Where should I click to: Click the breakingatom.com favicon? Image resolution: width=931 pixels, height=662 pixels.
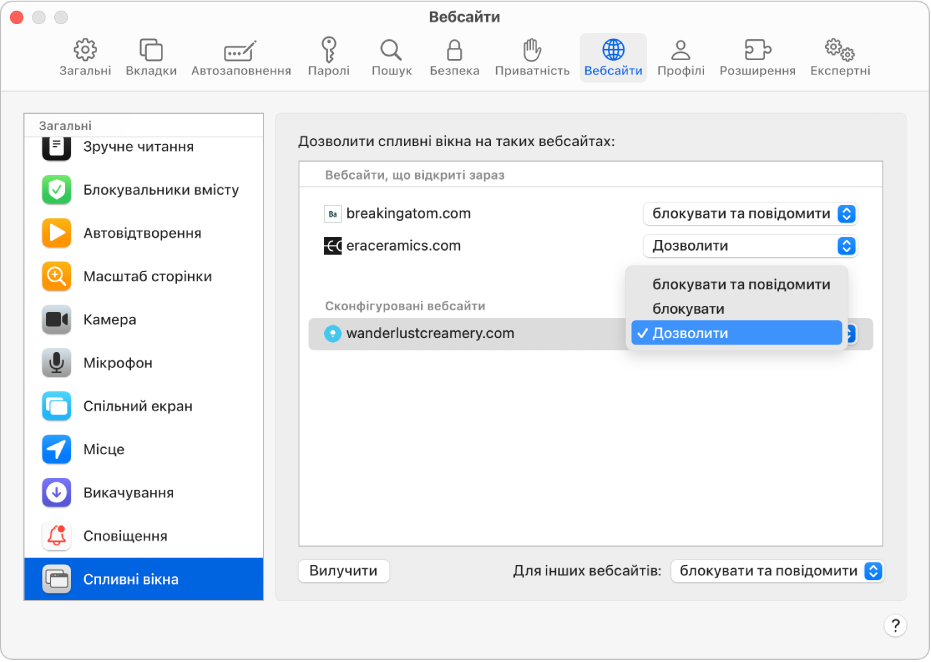(332, 214)
